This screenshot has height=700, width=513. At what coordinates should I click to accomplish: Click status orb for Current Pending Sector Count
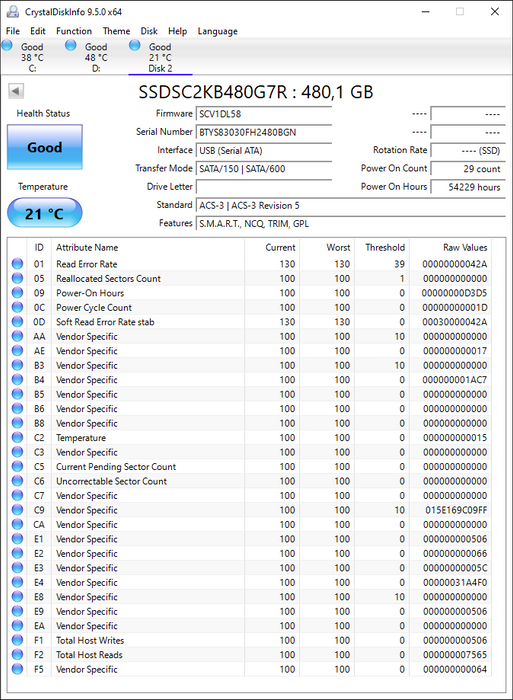(17, 467)
